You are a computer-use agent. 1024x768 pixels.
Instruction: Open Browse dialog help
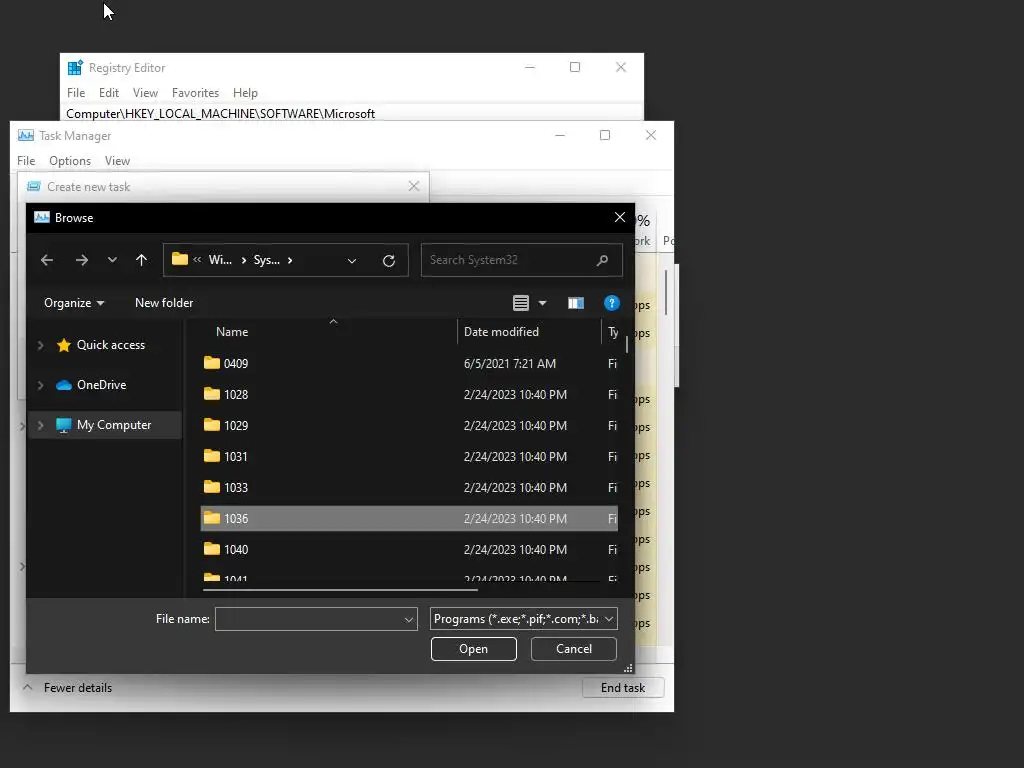click(x=611, y=303)
